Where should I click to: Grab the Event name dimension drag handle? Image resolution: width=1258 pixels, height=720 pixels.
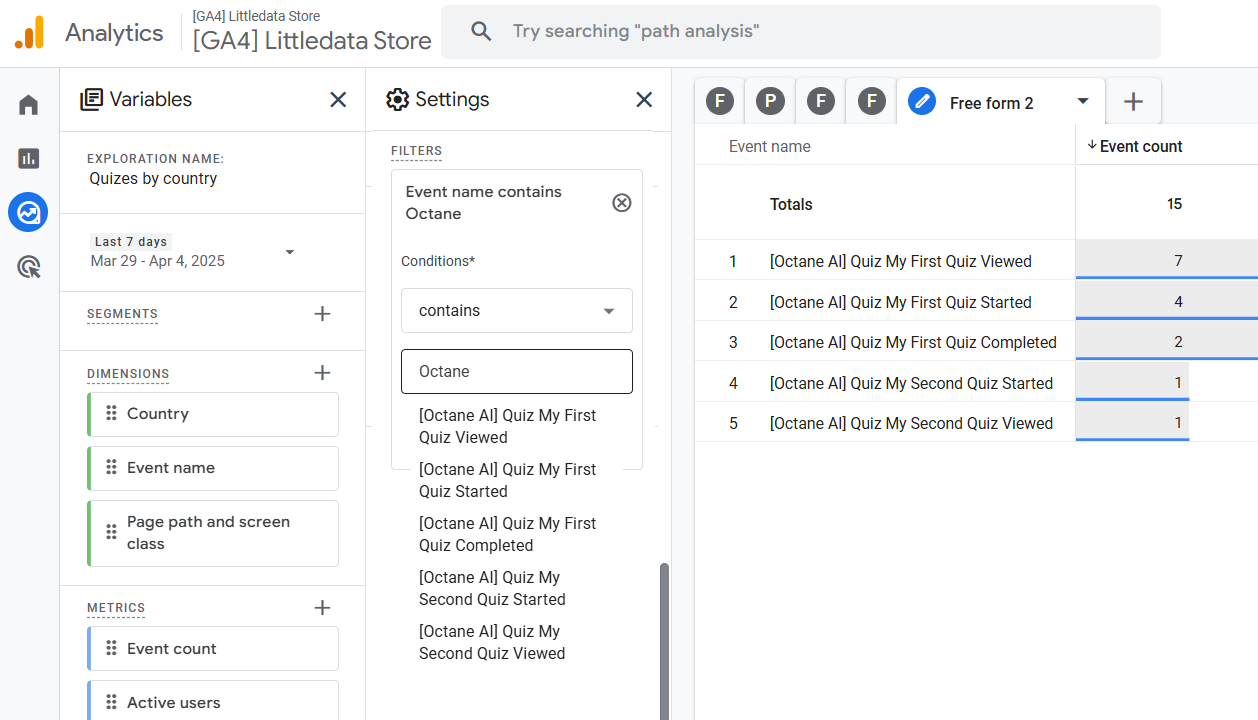pos(112,468)
